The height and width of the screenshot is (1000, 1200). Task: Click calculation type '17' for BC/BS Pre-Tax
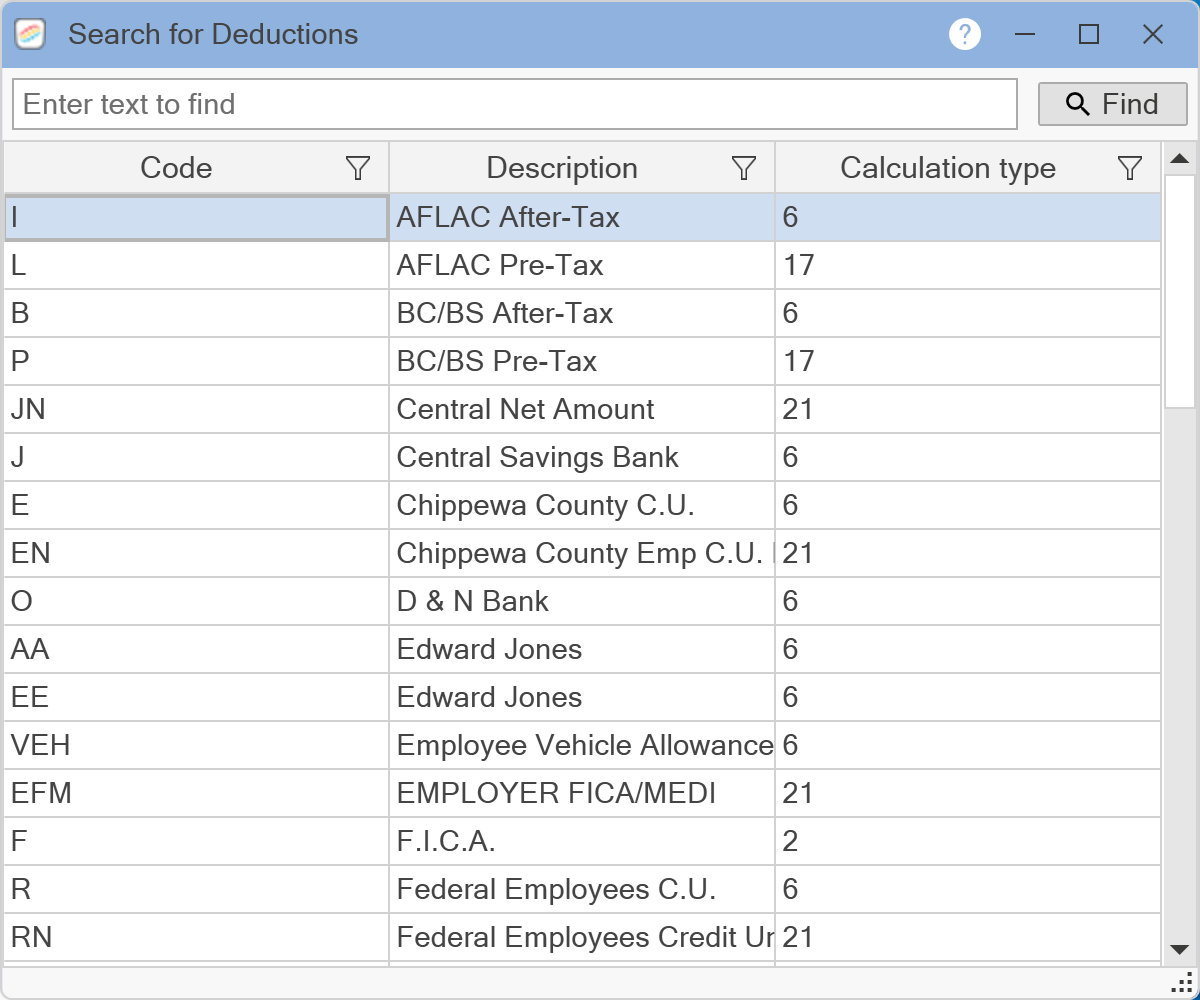click(x=968, y=361)
